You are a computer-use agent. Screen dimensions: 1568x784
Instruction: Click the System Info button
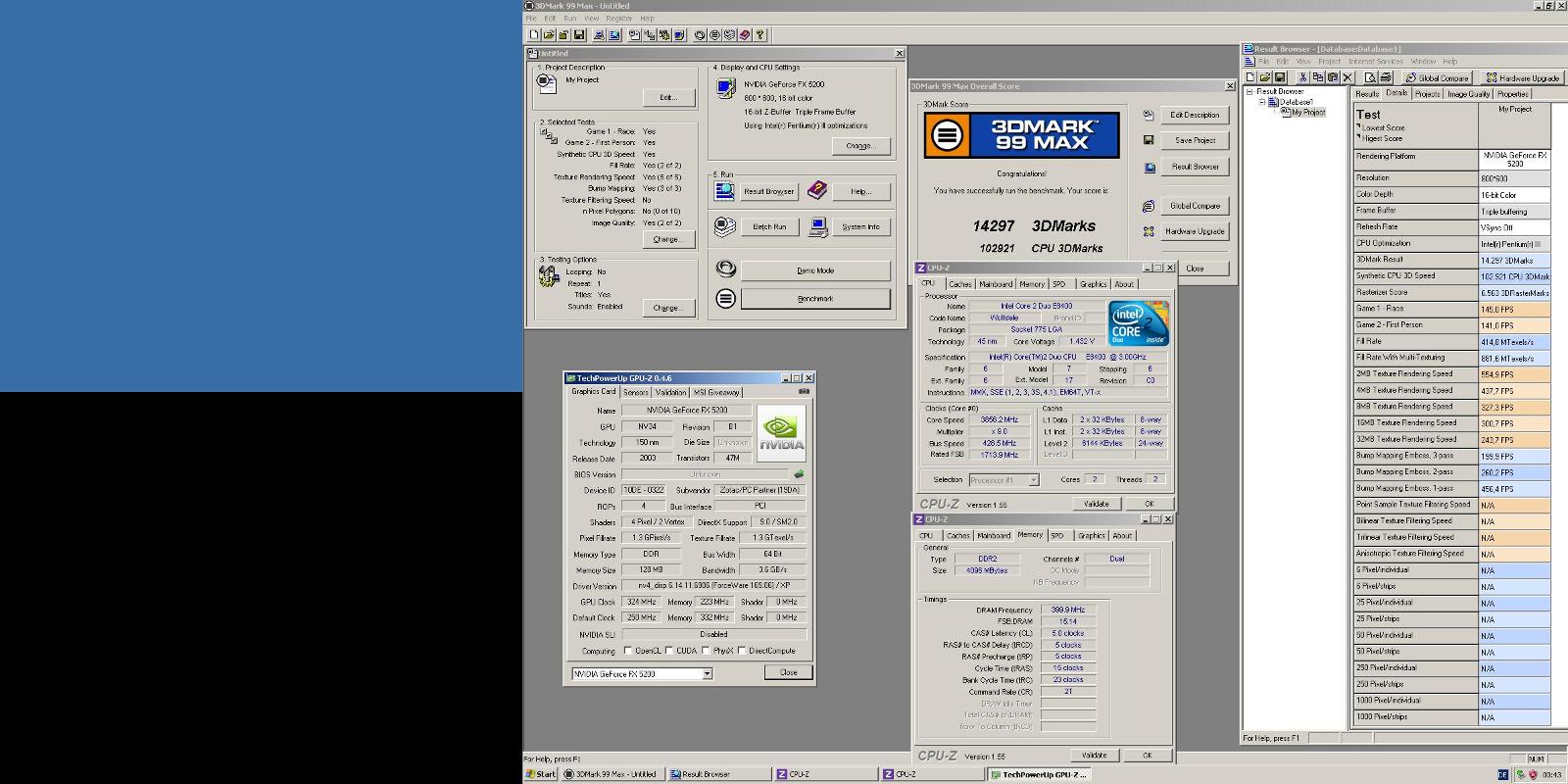(x=860, y=226)
